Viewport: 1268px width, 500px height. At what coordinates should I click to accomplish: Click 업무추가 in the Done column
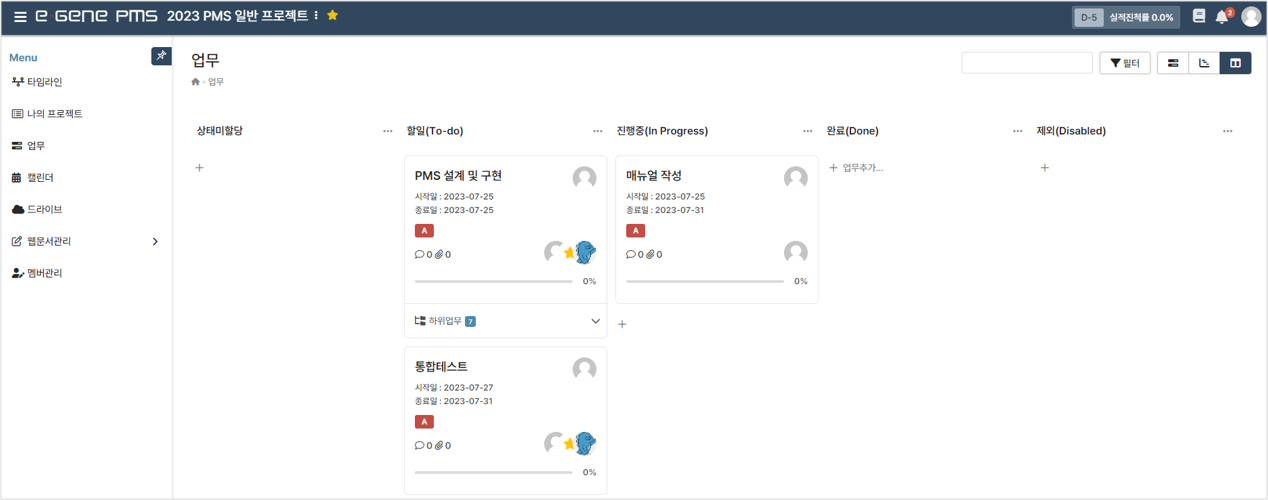856,168
